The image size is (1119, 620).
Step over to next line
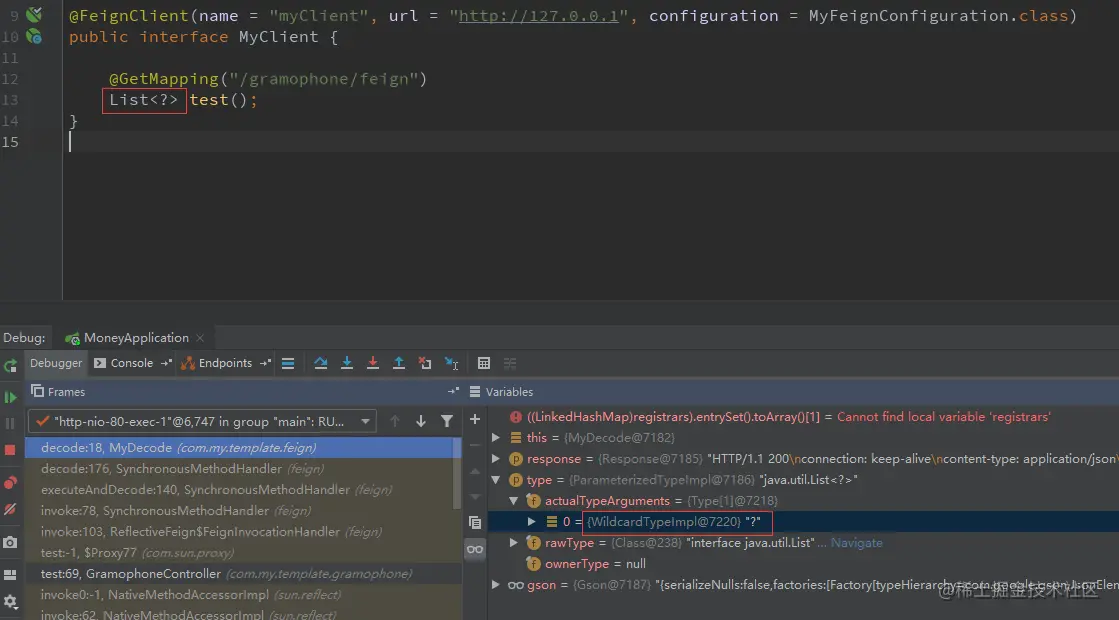(320, 364)
